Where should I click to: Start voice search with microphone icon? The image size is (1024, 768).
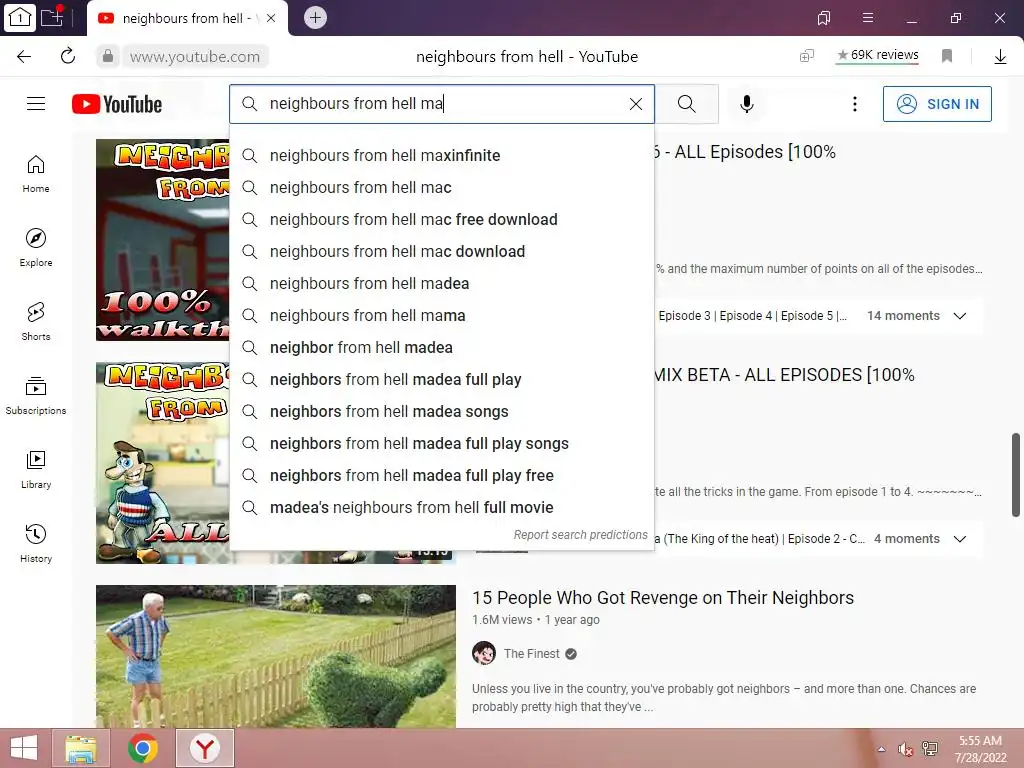pos(746,104)
